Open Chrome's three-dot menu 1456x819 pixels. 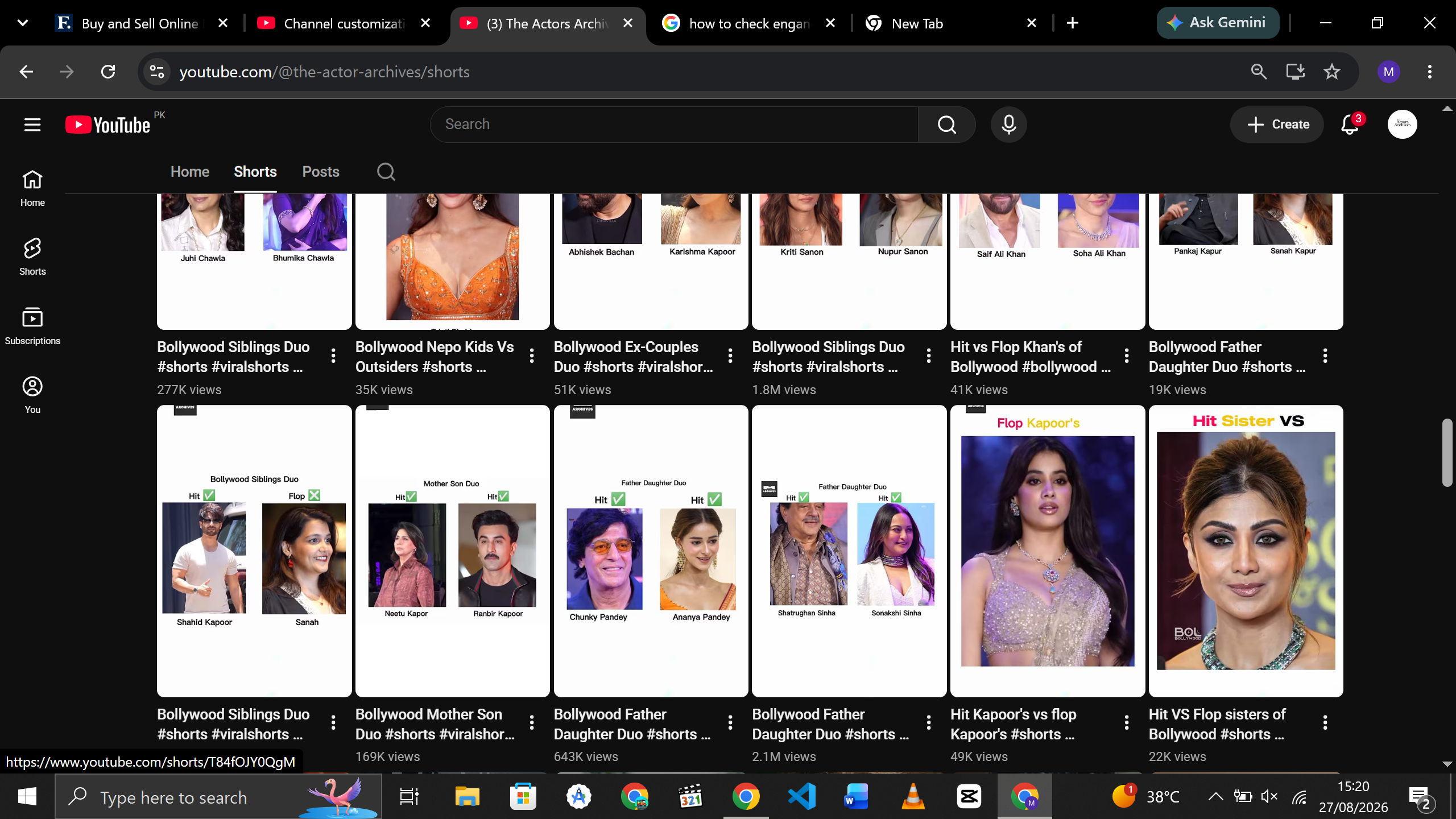[1430, 72]
